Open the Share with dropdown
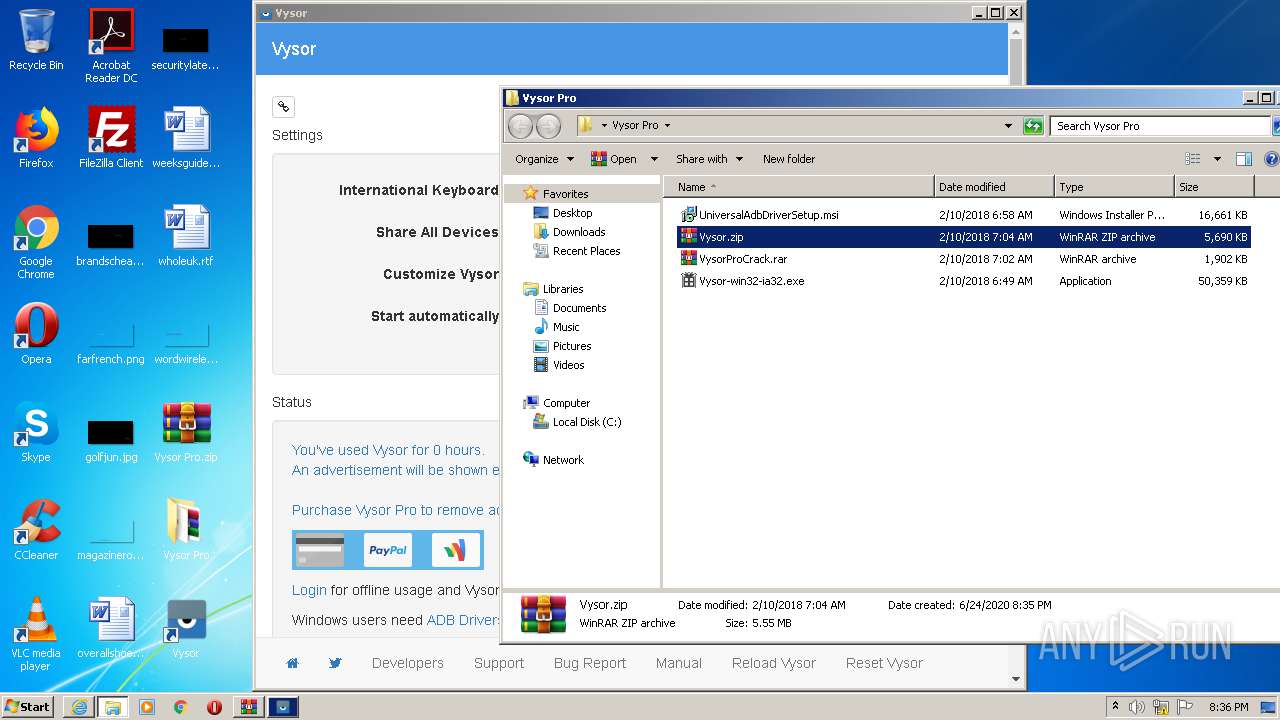 tap(709, 159)
